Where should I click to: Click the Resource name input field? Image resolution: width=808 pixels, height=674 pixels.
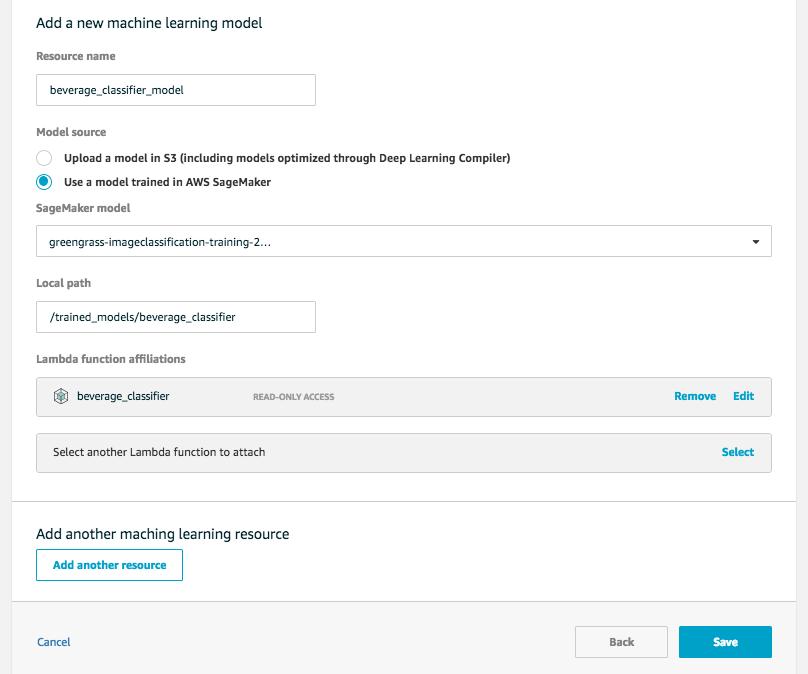tap(176, 90)
